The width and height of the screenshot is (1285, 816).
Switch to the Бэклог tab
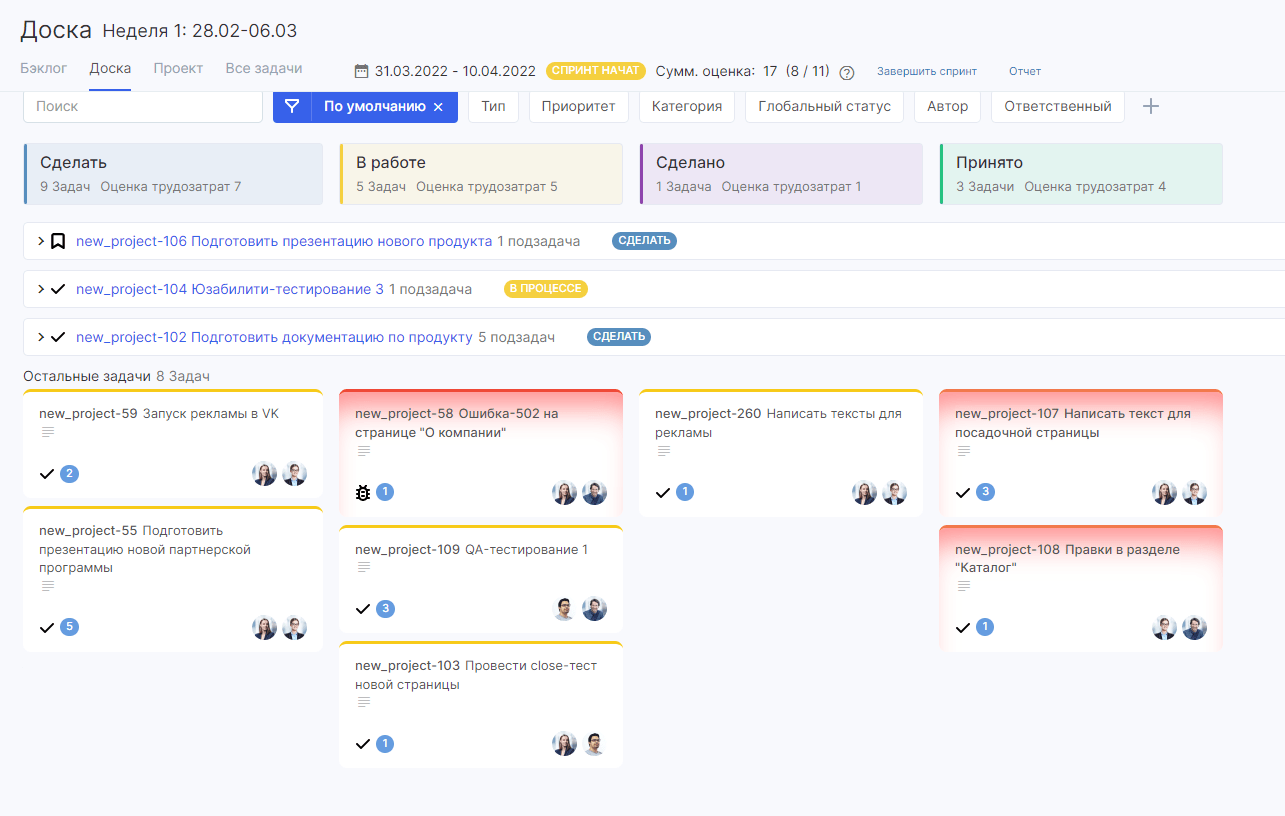coord(44,68)
